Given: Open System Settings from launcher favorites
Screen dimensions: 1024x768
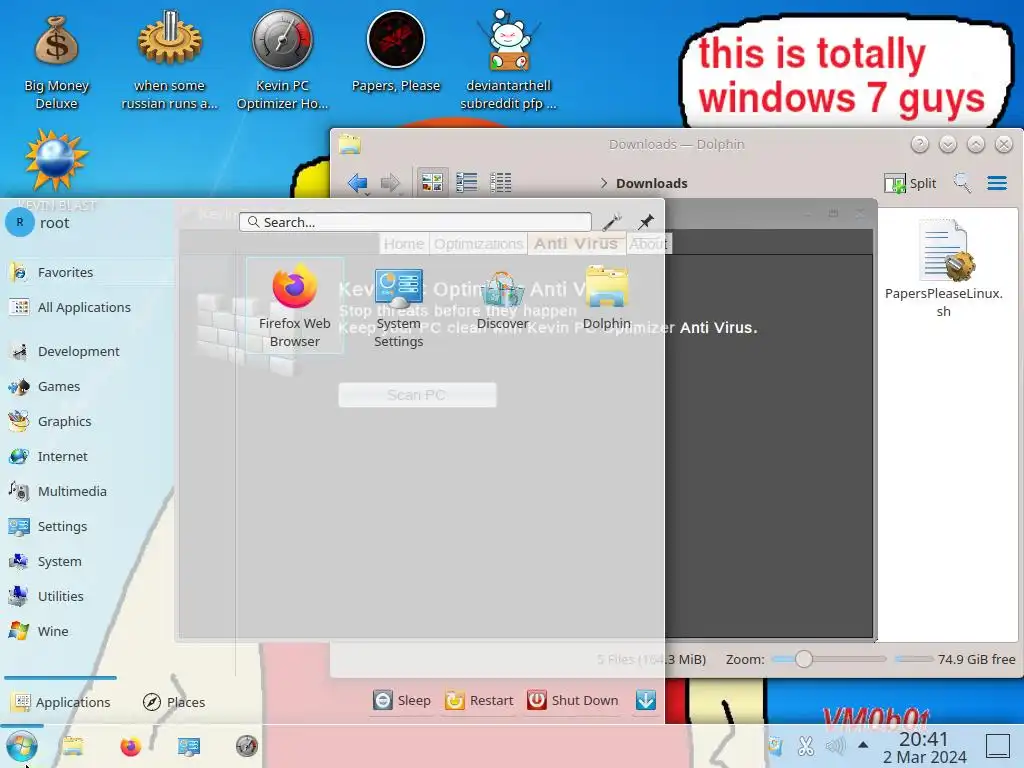Looking at the screenshot, I should click(x=398, y=306).
